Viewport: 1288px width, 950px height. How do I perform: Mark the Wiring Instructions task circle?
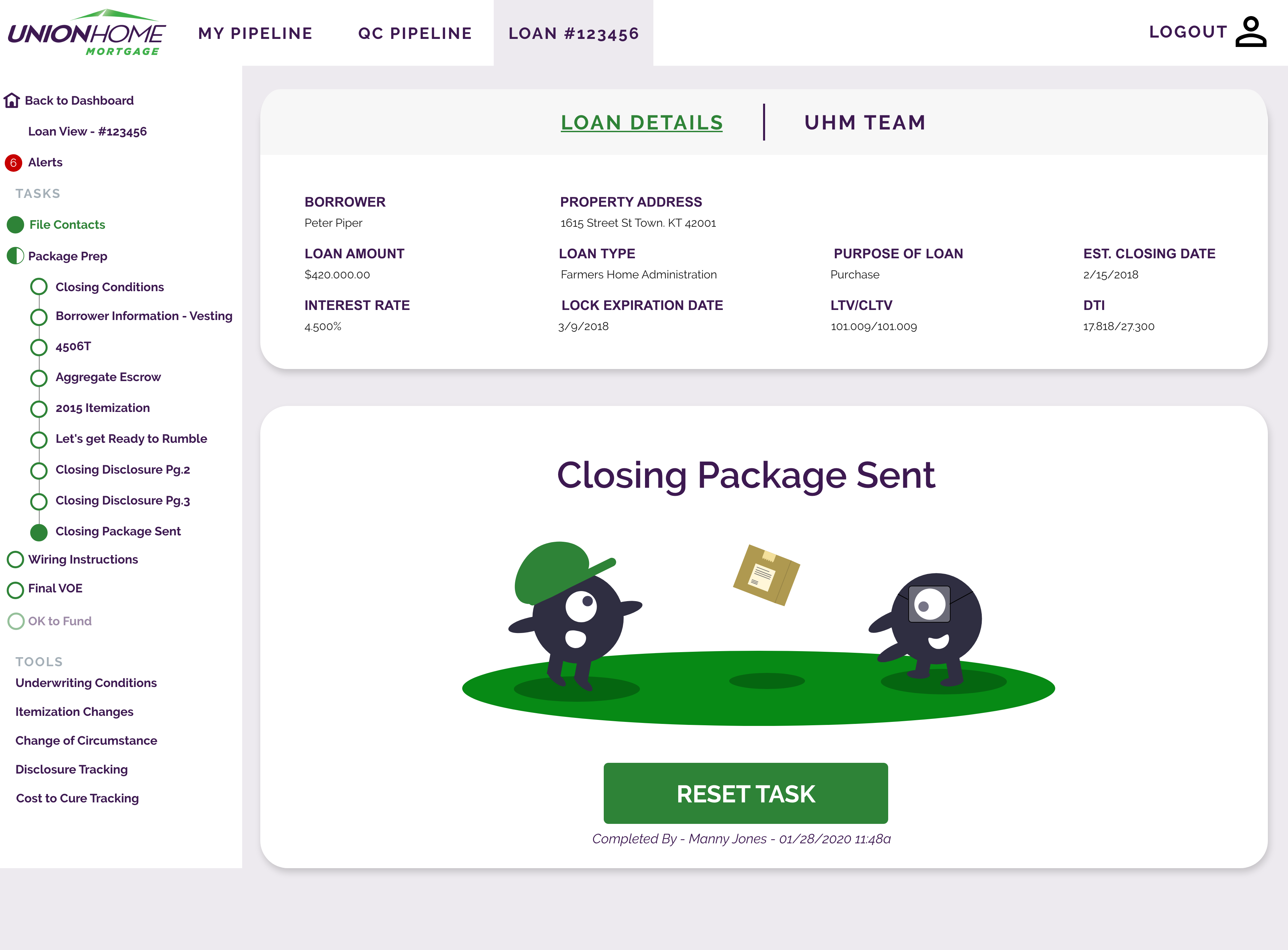[15, 559]
